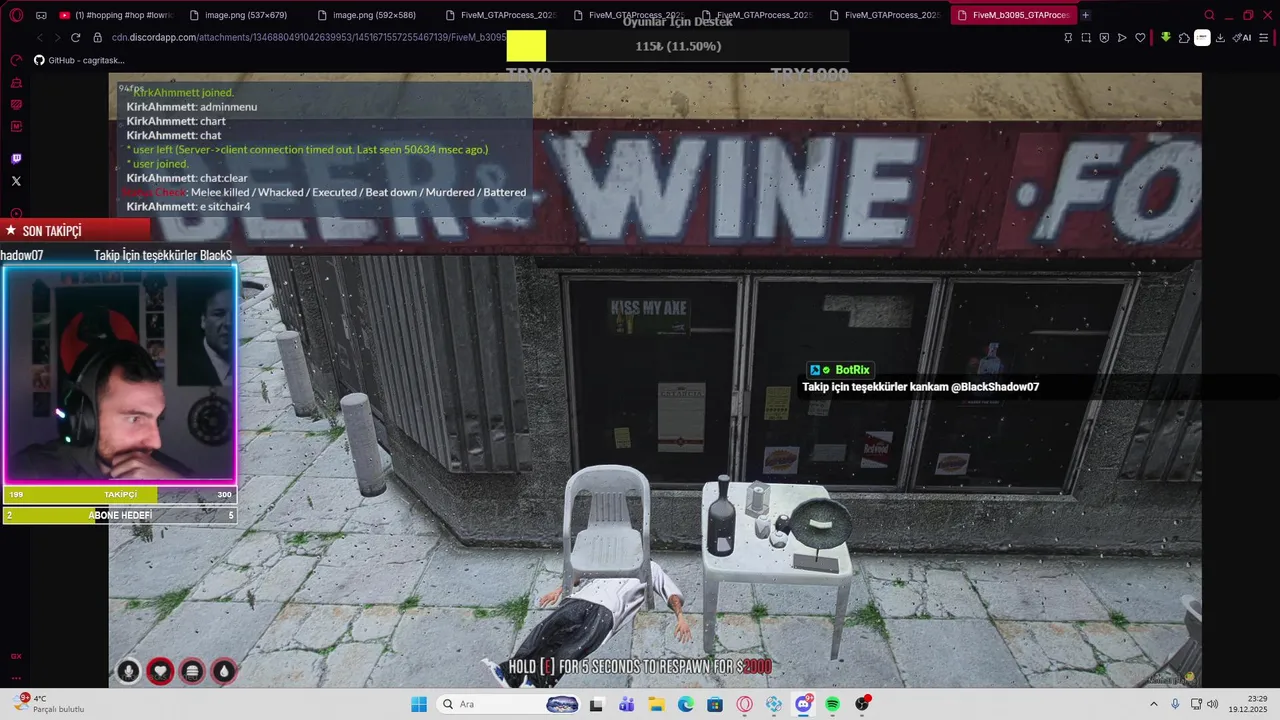Click the cdn.discordapp.com address bar

(308, 37)
